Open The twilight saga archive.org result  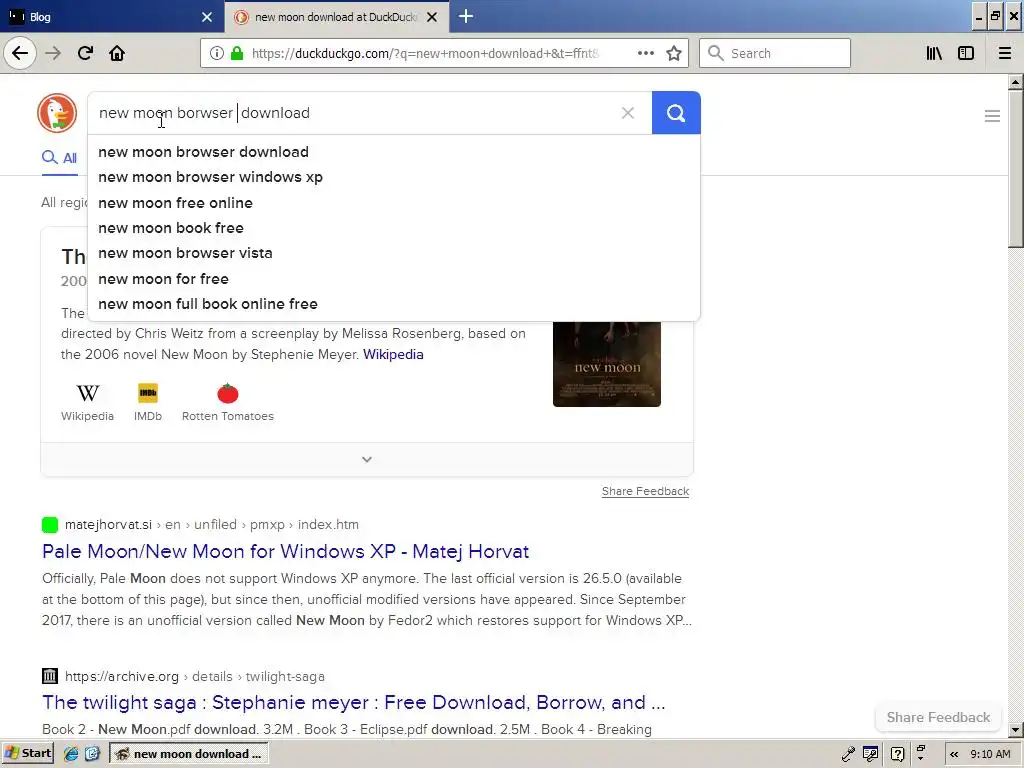pos(353,703)
